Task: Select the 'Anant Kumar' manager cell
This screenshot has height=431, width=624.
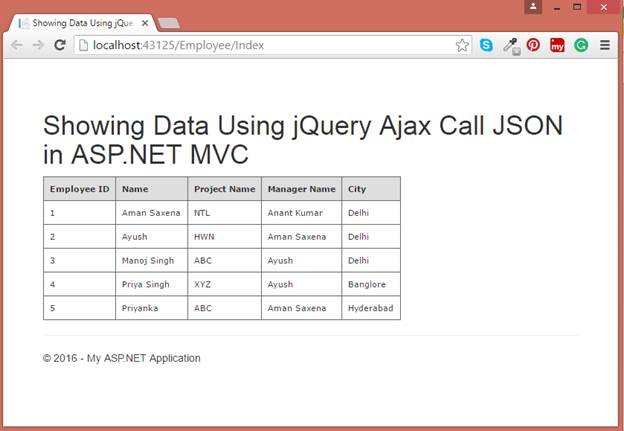Action: click(x=301, y=213)
